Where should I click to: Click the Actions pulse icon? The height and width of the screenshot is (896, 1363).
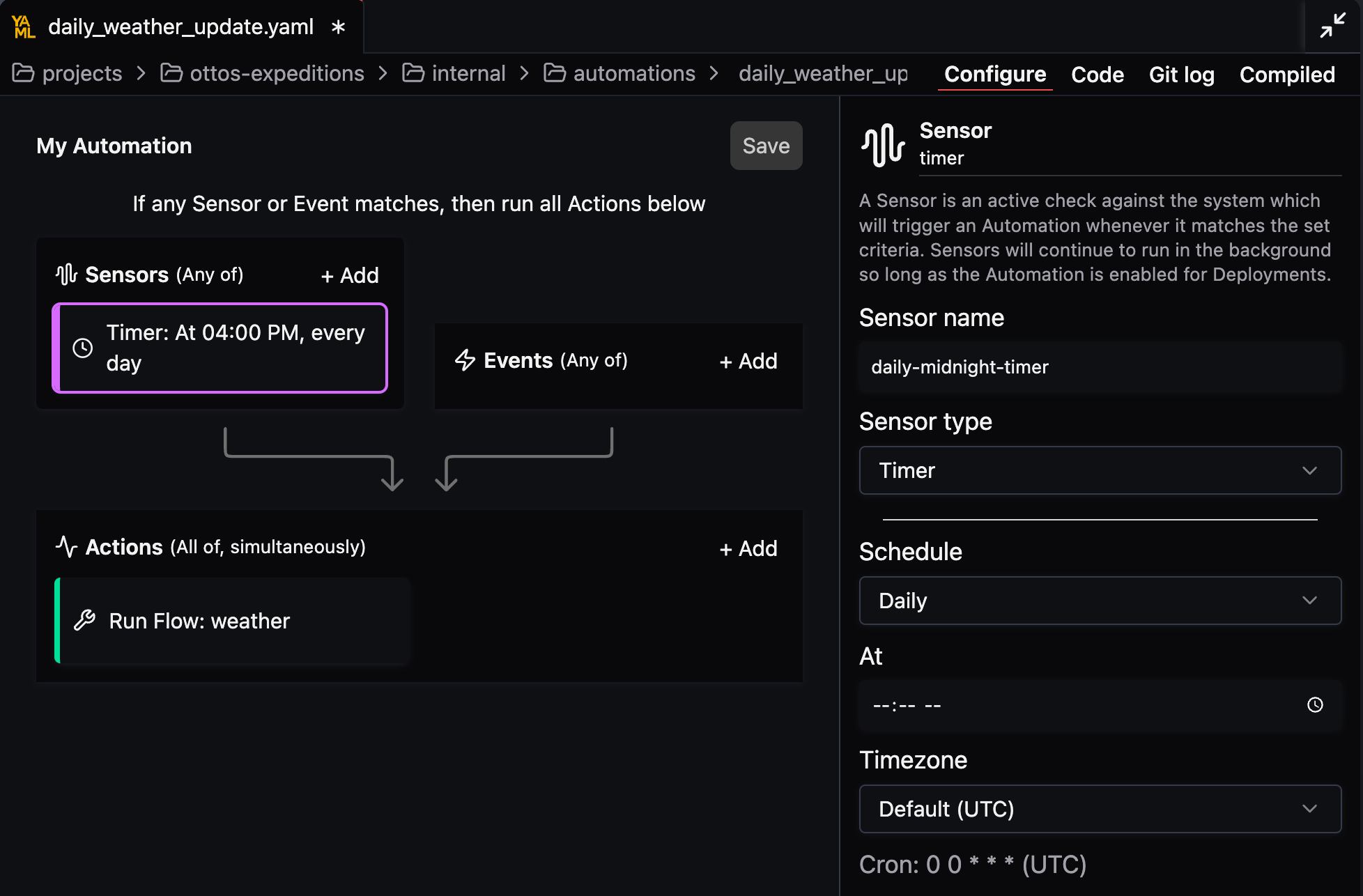[66, 547]
